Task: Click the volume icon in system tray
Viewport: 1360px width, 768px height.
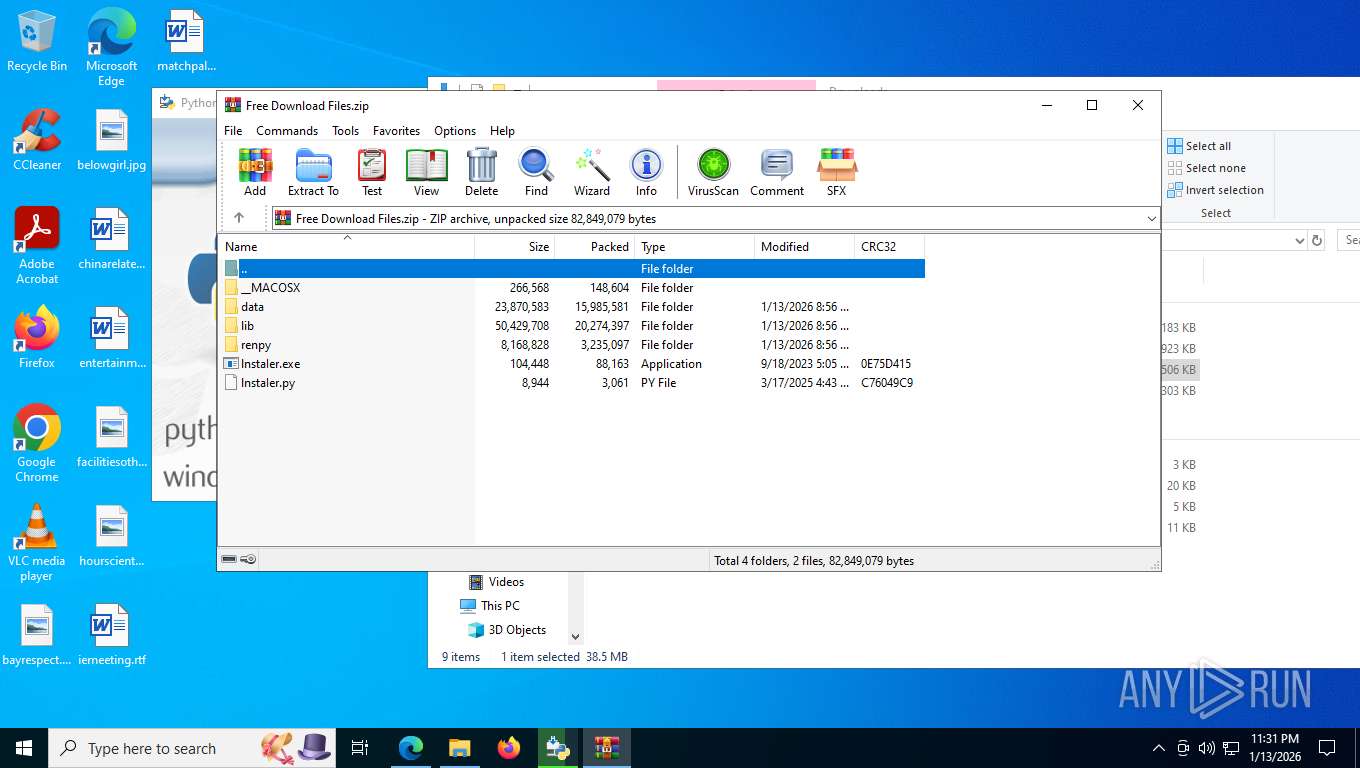Action: 1206,748
